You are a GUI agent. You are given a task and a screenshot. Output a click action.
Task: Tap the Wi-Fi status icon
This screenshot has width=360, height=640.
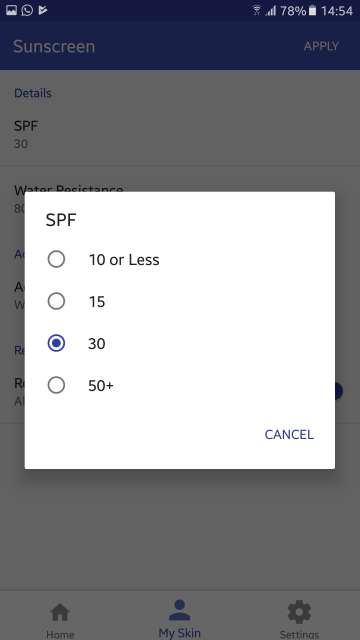(257, 11)
